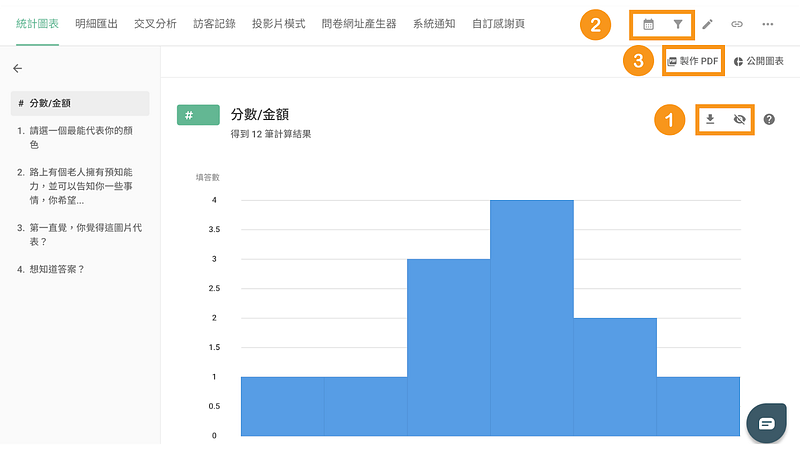Viewport: 800px width, 450px height.
Task: Click the 填答數 axis label
Action: pyautogui.click(x=208, y=178)
